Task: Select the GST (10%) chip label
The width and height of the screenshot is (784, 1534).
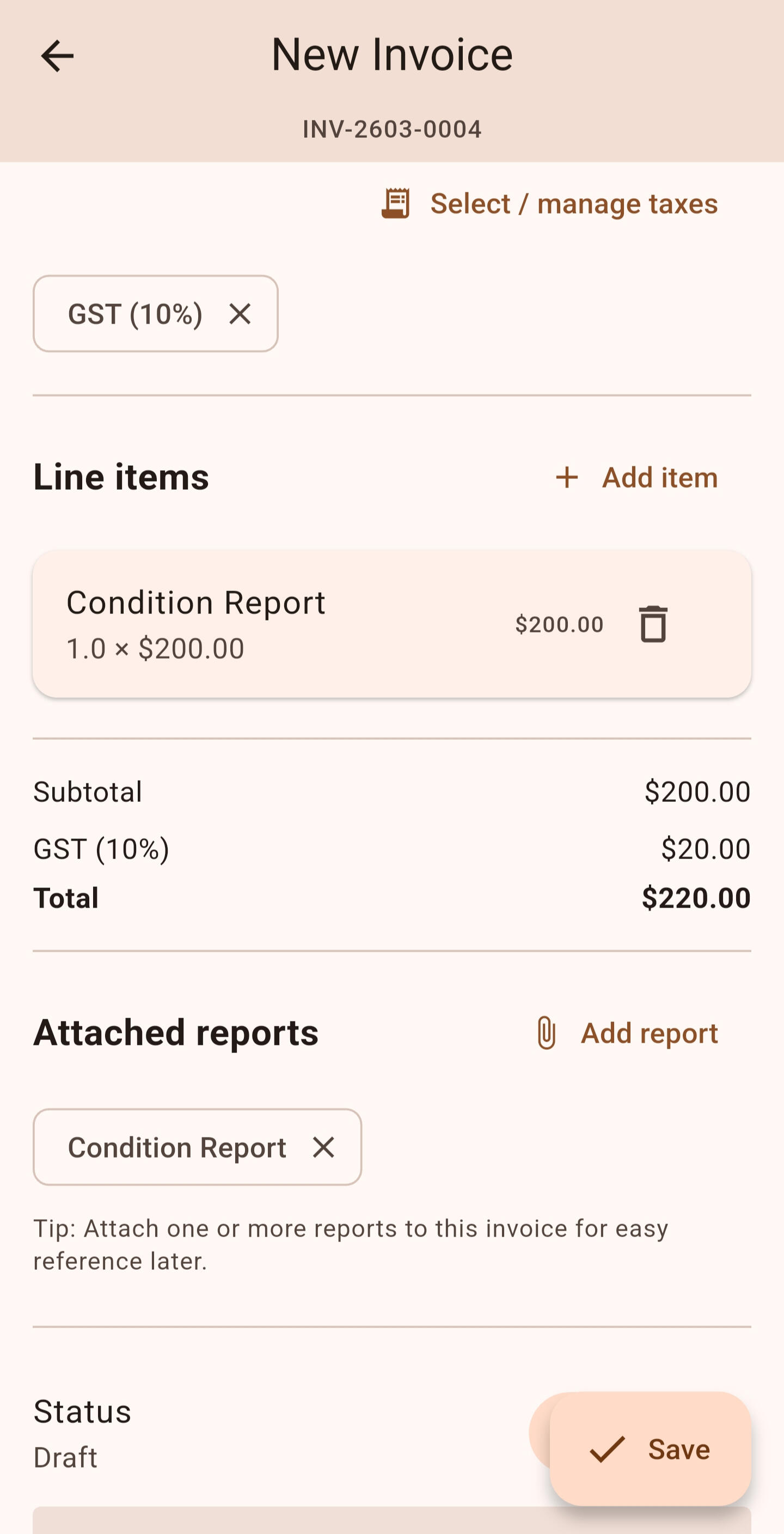Action: 135,314
